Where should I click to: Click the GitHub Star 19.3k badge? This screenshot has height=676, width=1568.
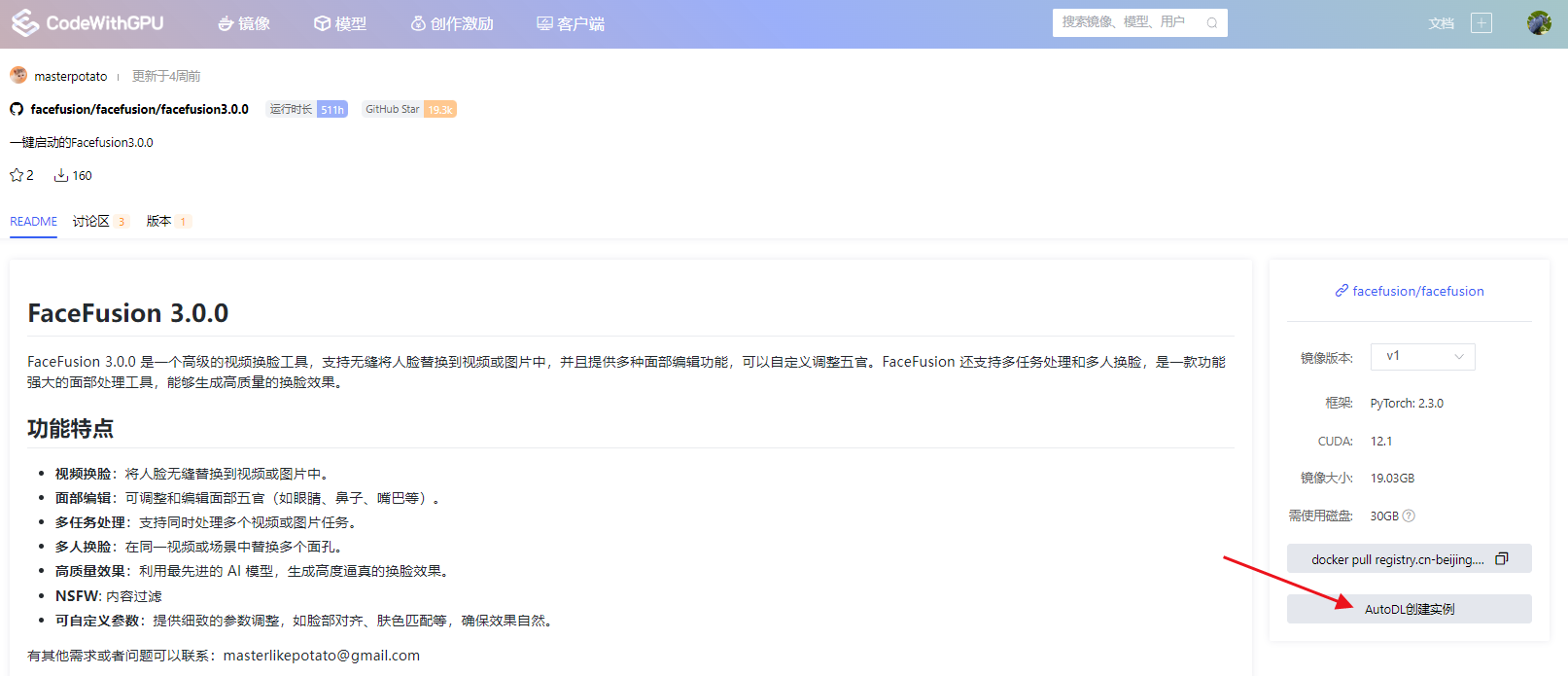click(x=409, y=109)
